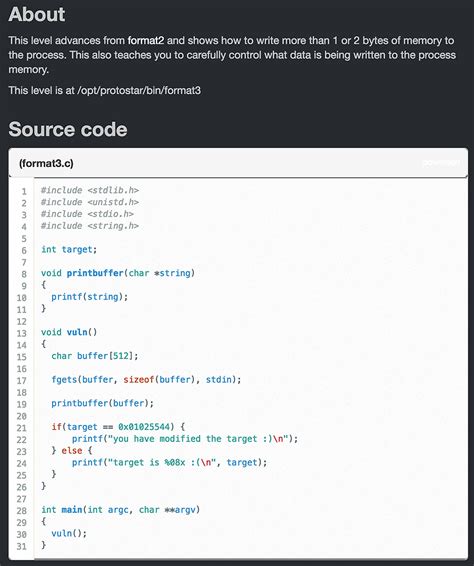Click the vuln(); call on line 30
The width and height of the screenshot is (474, 566).
tap(69, 534)
